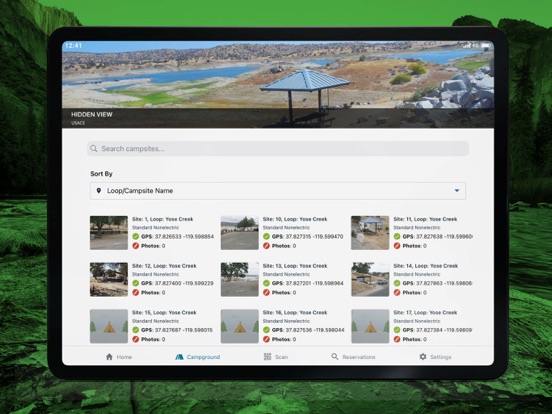This screenshot has width=552, height=414.
Task: Open the Settings tab
Action: click(x=435, y=357)
